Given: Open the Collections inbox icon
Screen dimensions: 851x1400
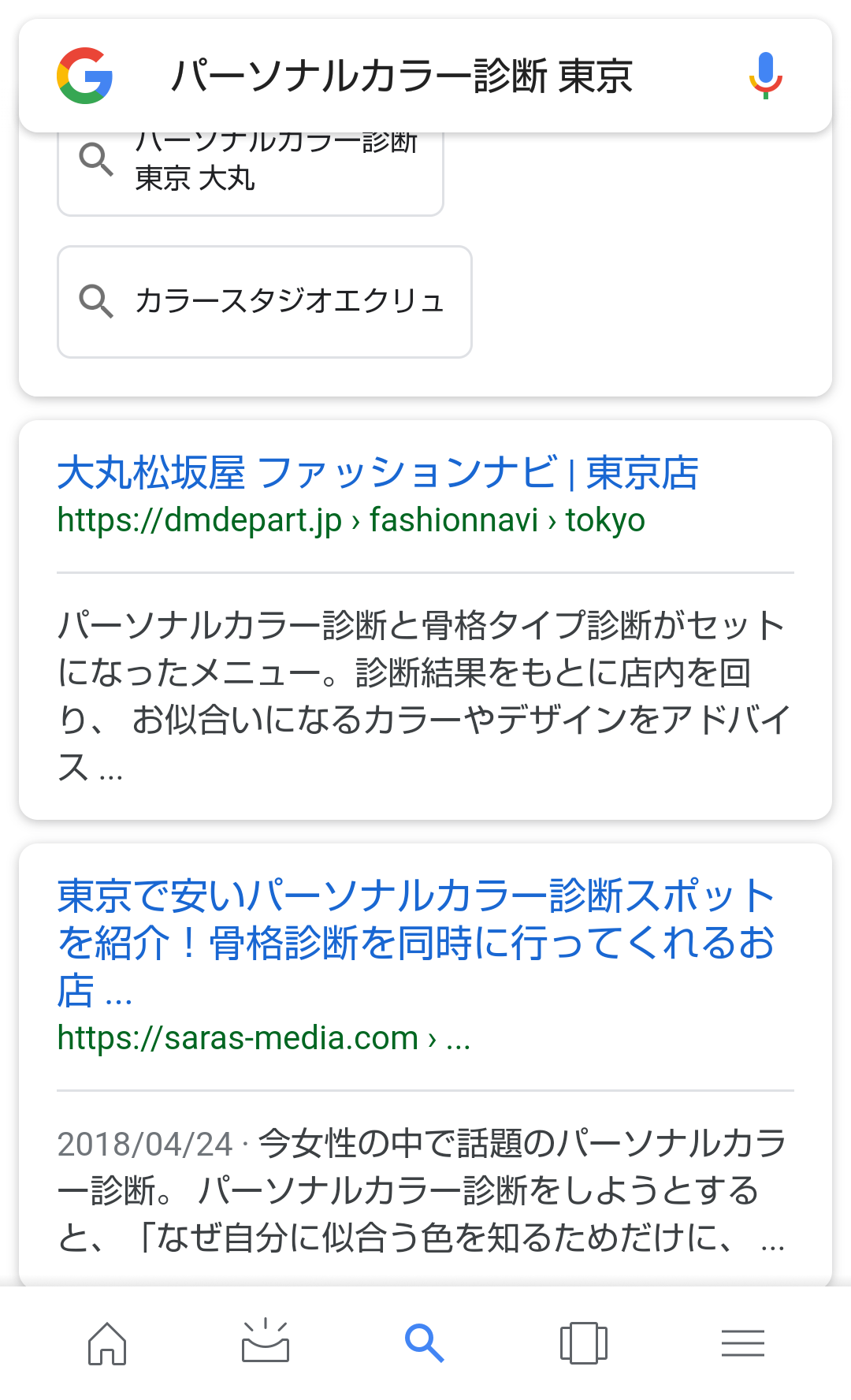Looking at the screenshot, I should pyautogui.click(x=266, y=1341).
